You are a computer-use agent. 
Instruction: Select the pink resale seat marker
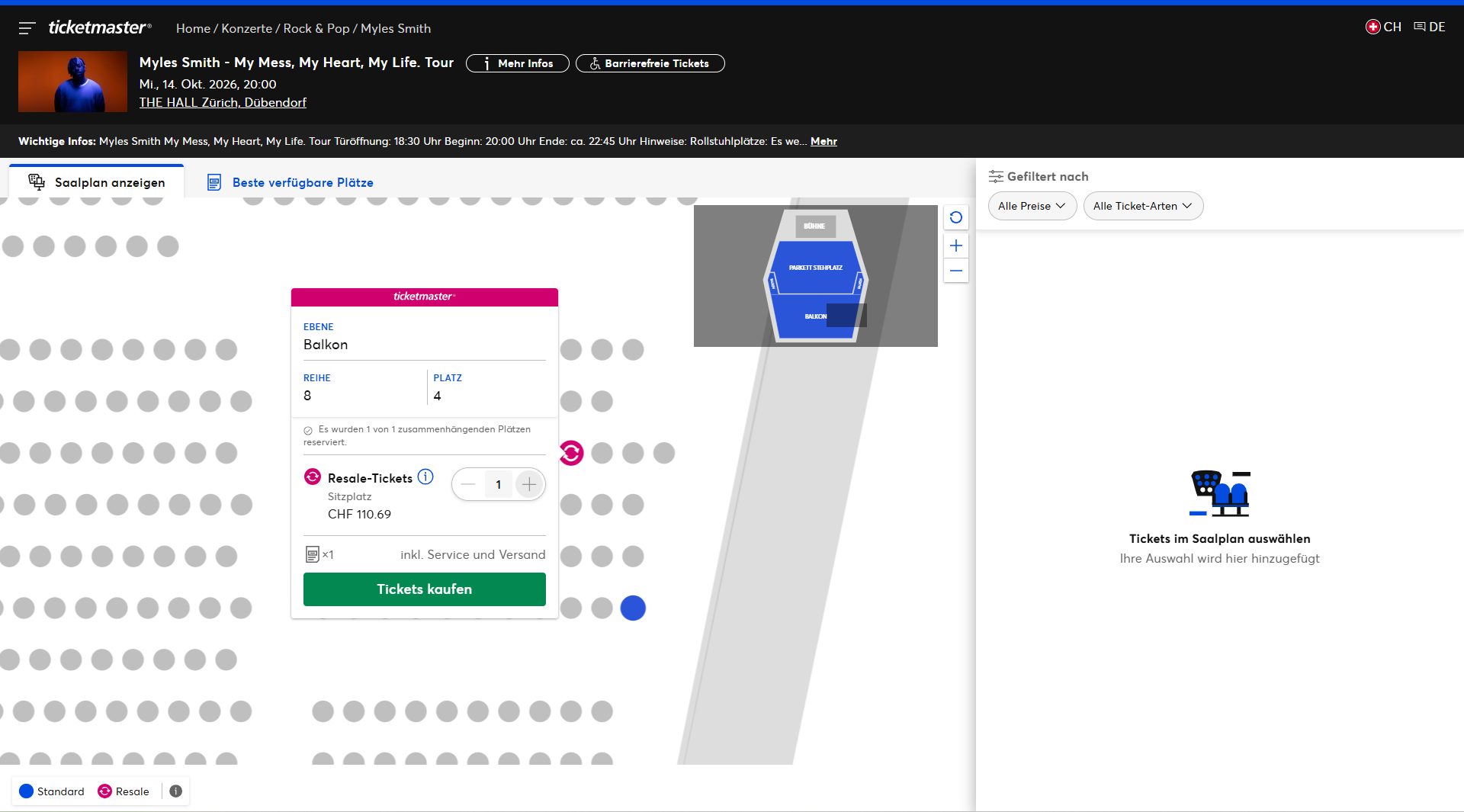pos(571,453)
